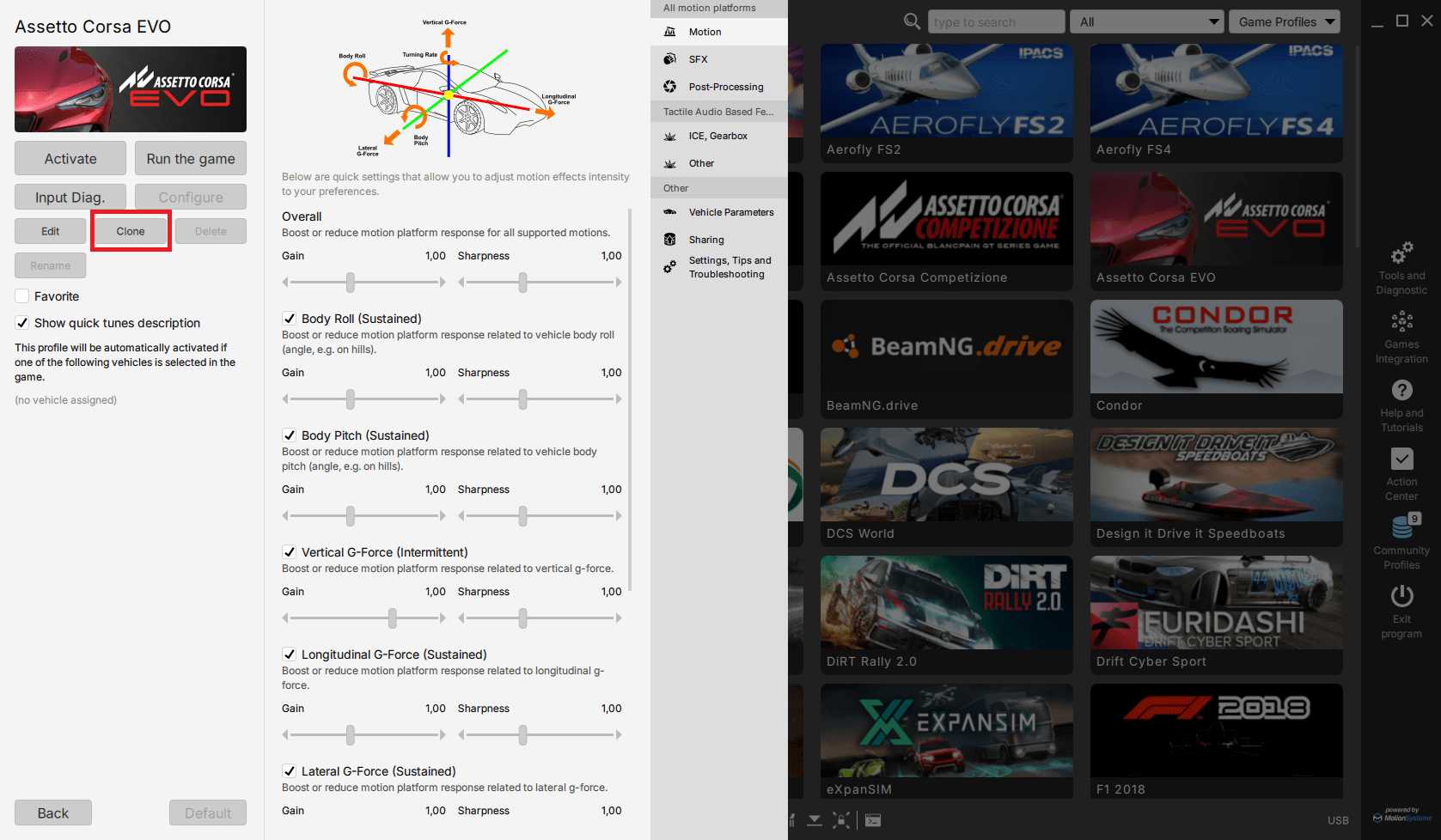Disable Vertical G-Force (Intermittent) effect
Screen dimensions: 1441x840
(290, 552)
